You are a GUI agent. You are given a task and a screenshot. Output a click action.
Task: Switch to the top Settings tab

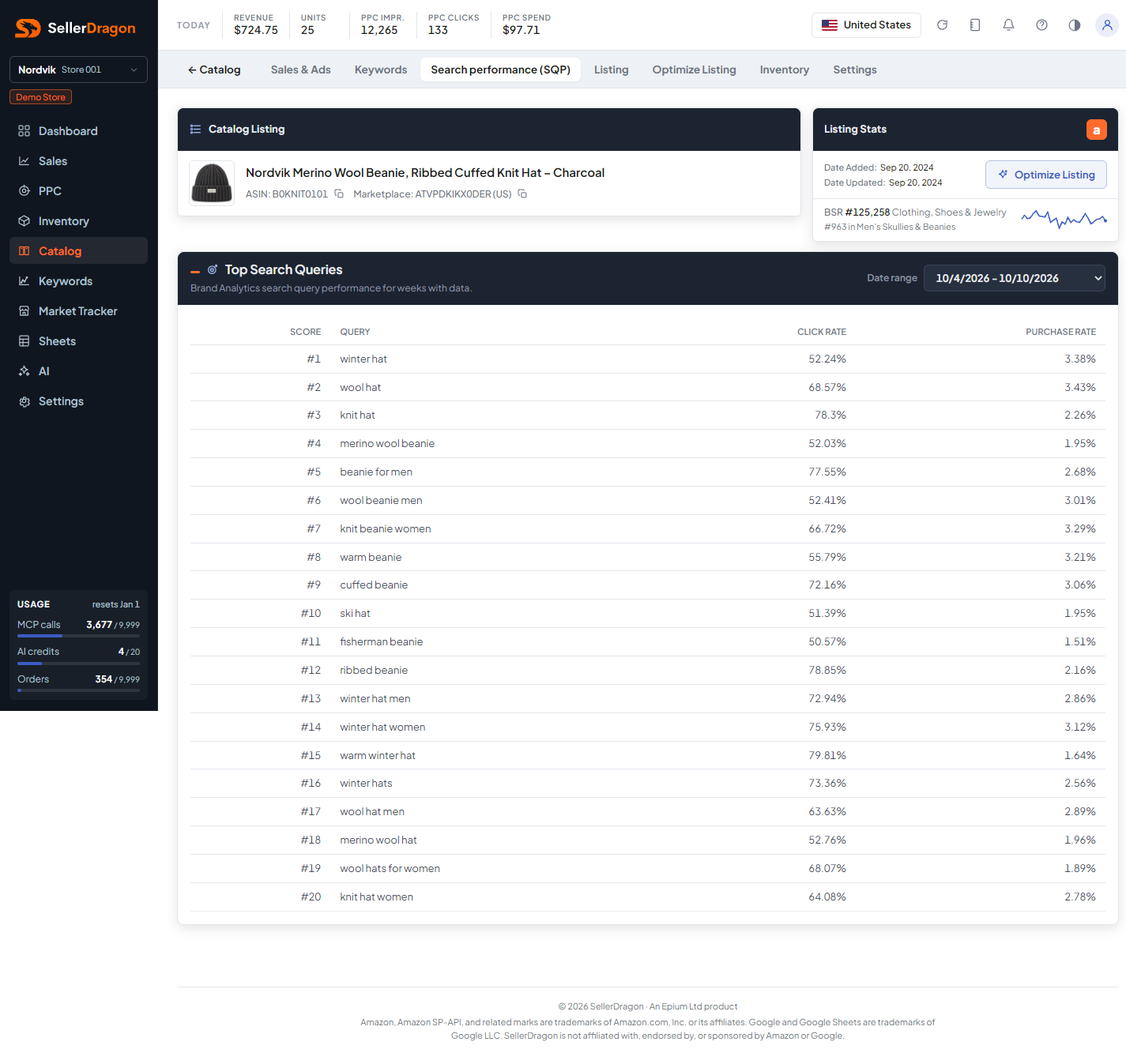(x=855, y=70)
